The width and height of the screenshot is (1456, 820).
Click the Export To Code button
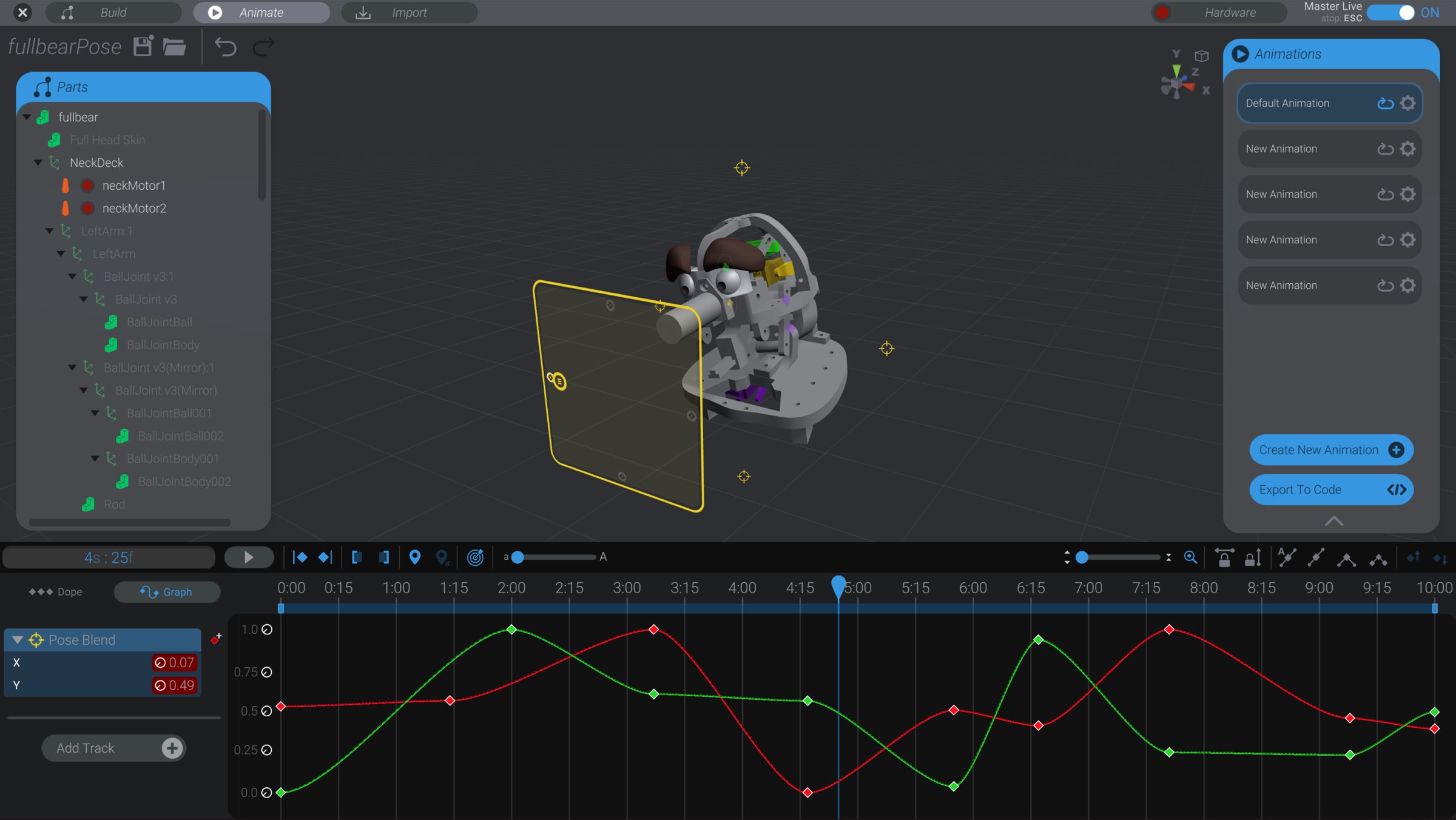(x=1330, y=489)
